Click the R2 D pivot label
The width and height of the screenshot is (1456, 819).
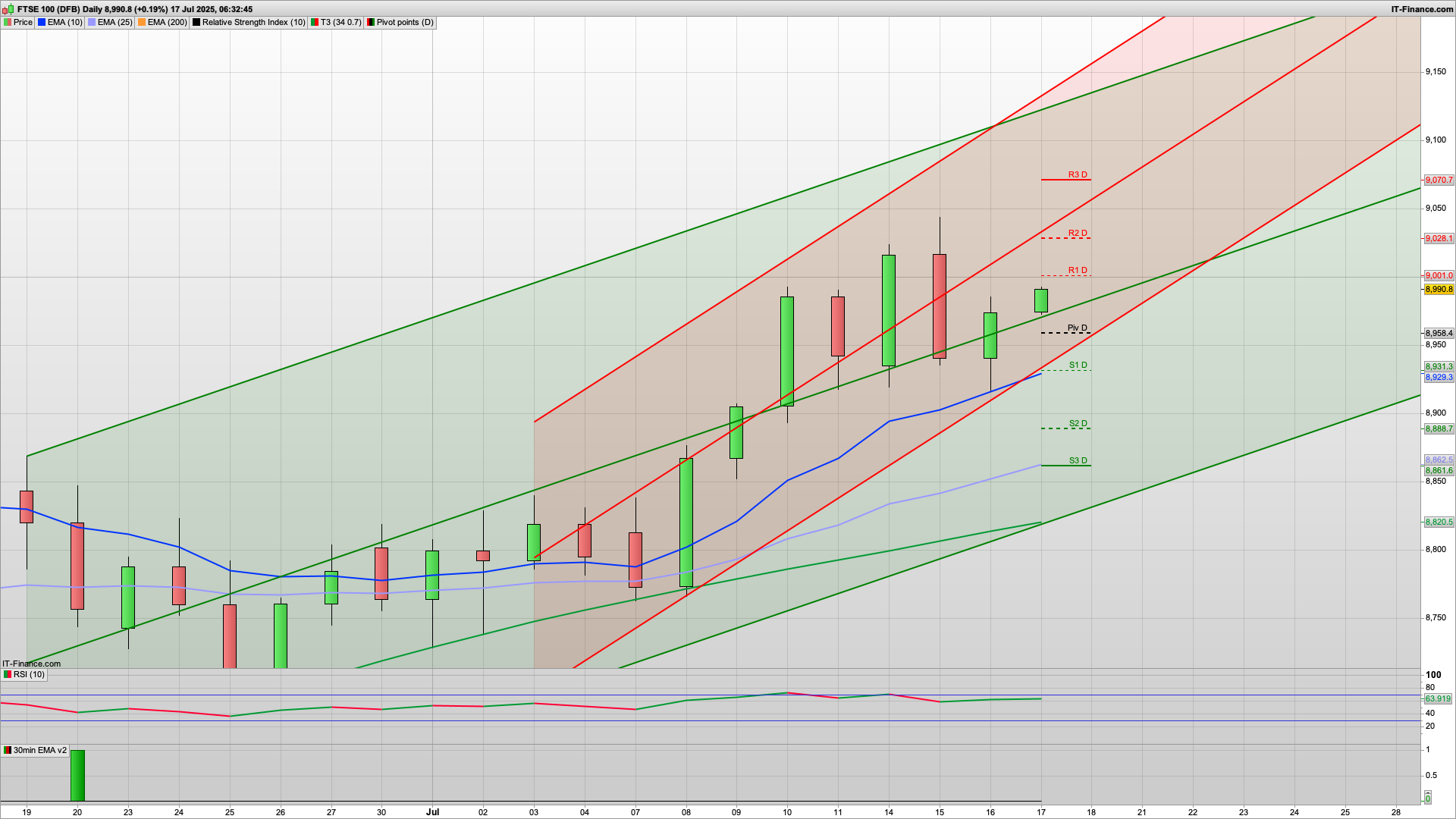point(1078,234)
